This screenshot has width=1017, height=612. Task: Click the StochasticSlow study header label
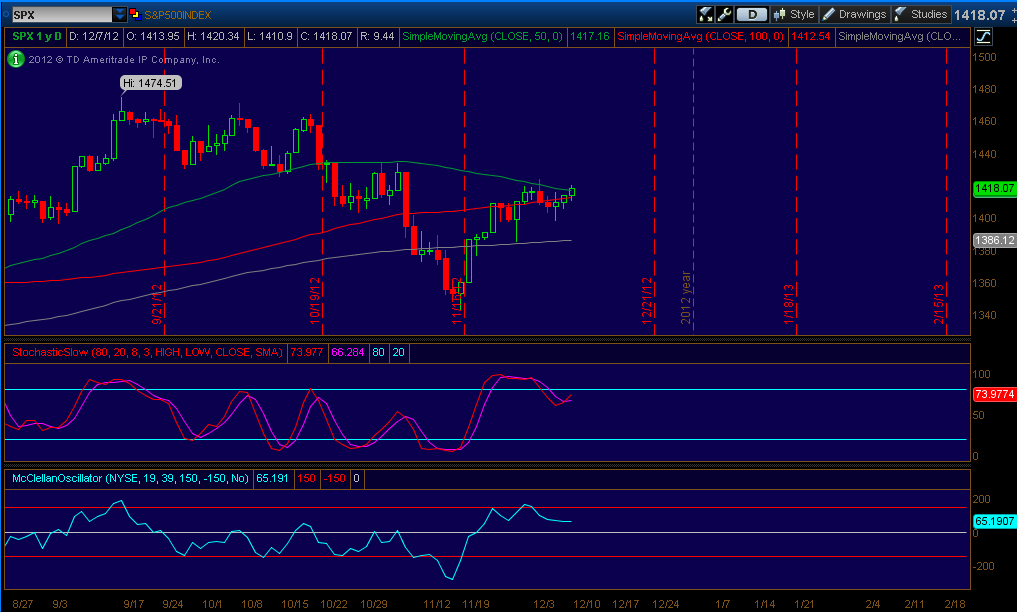point(147,352)
